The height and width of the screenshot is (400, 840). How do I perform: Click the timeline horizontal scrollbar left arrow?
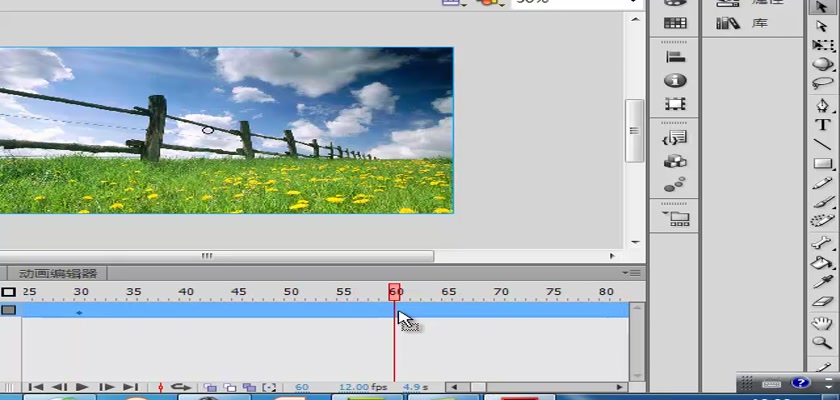453,387
